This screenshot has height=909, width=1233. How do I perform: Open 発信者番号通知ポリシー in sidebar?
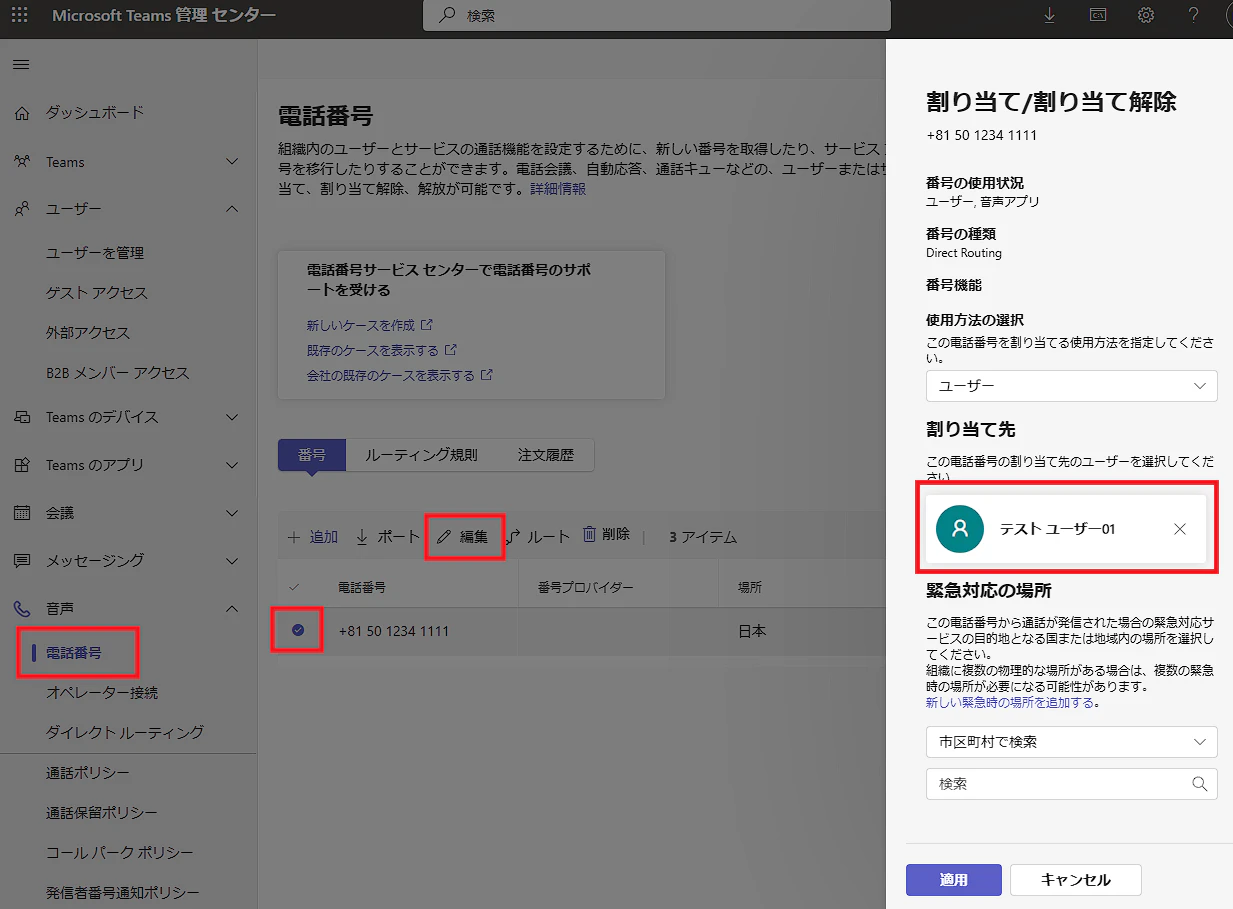[x=123, y=893]
